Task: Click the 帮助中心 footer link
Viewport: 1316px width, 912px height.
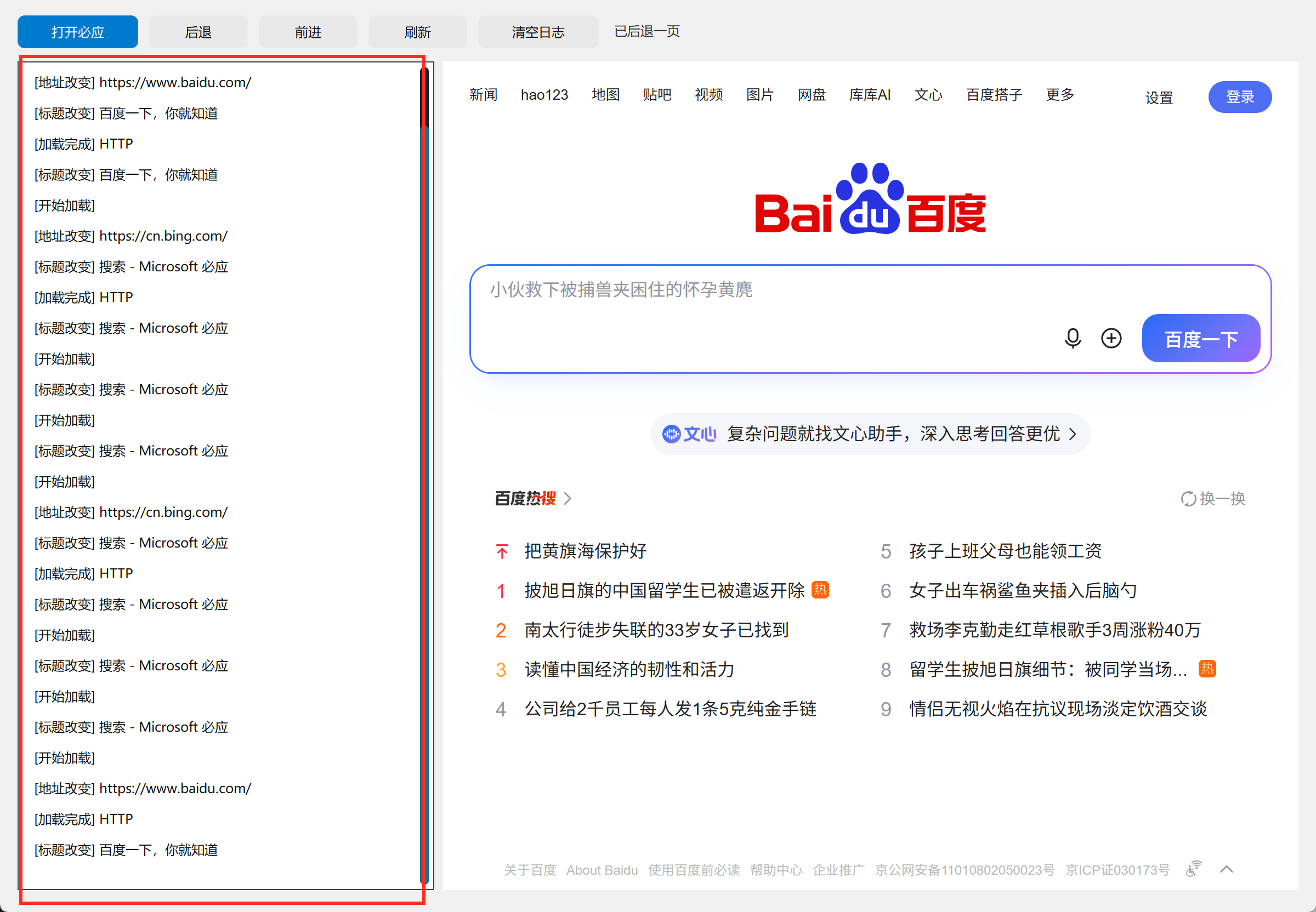Action: pos(776,870)
